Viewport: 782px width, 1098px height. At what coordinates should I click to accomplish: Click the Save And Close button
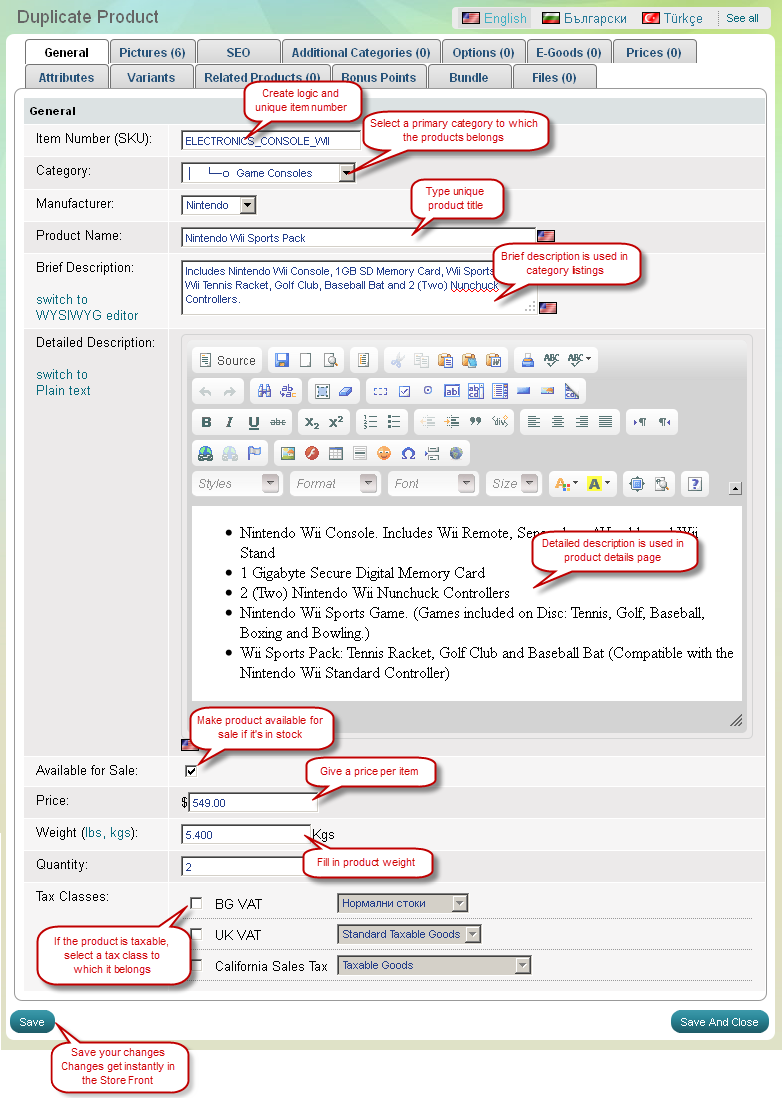719,1022
